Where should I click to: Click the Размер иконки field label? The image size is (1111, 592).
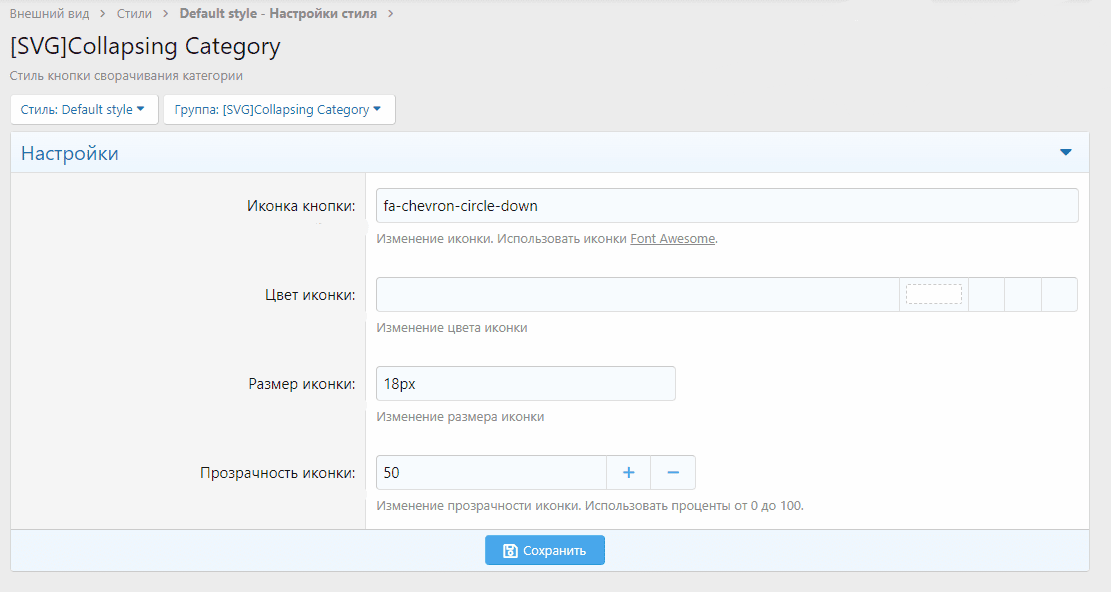pos(301,384)
